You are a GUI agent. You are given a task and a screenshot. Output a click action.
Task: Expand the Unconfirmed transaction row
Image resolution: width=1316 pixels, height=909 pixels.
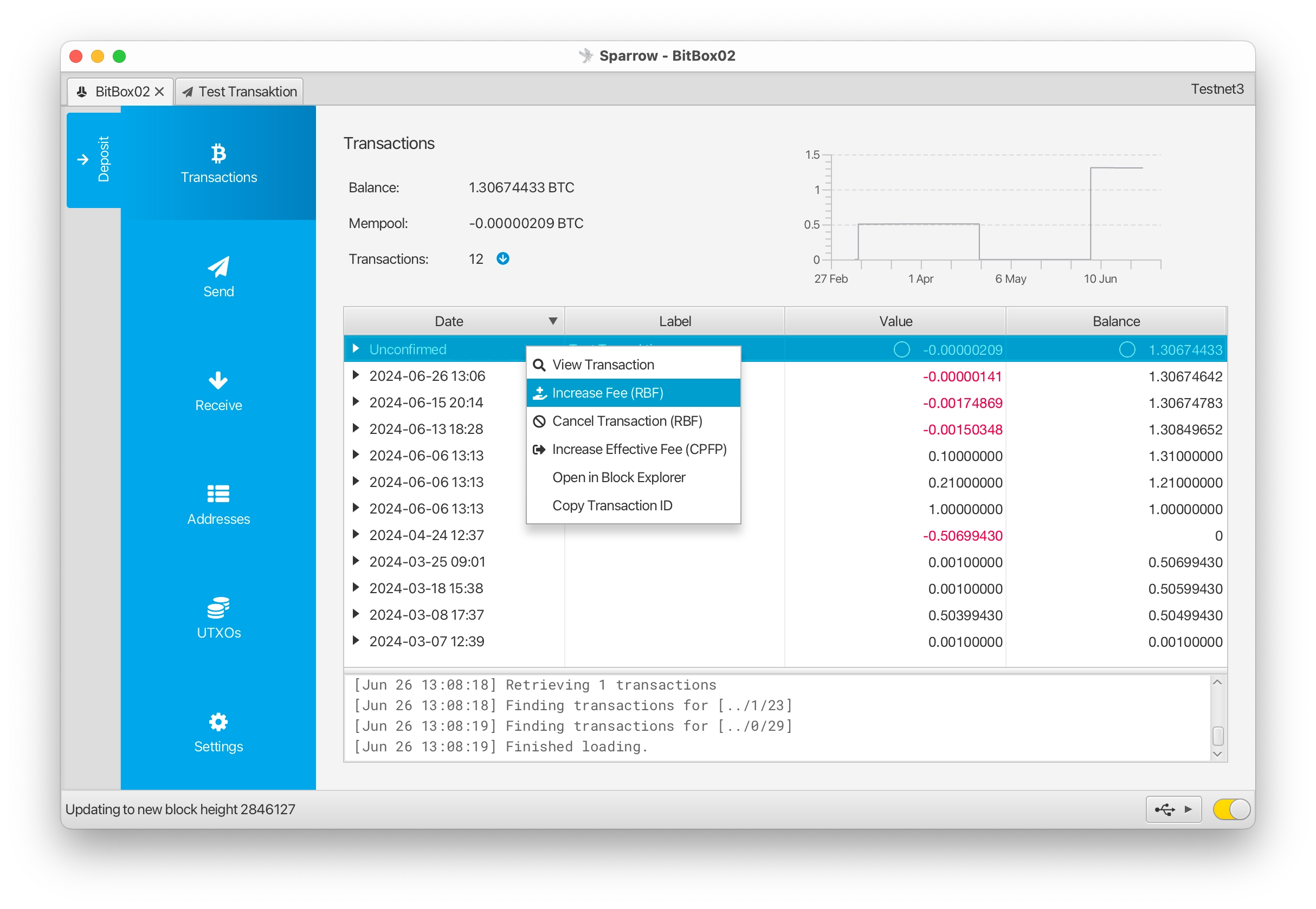pyautogui.click(x=356, y=348)
